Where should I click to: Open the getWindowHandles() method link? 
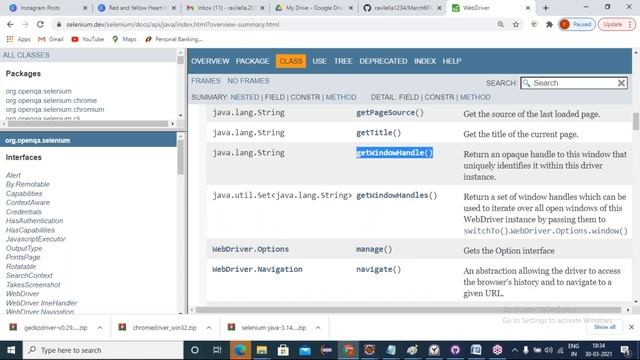point(396,196)
